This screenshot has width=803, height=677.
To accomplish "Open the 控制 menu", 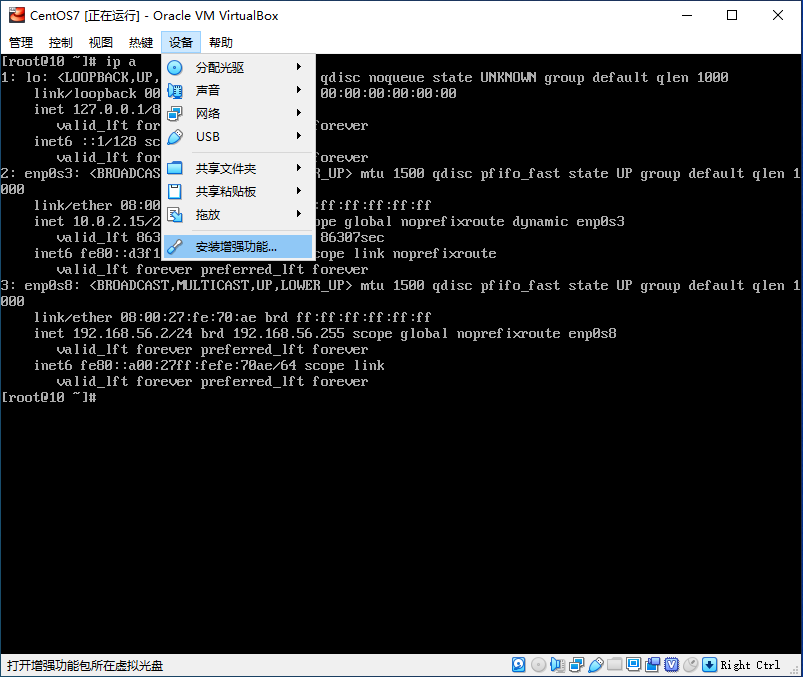I will tap(60, 43).
